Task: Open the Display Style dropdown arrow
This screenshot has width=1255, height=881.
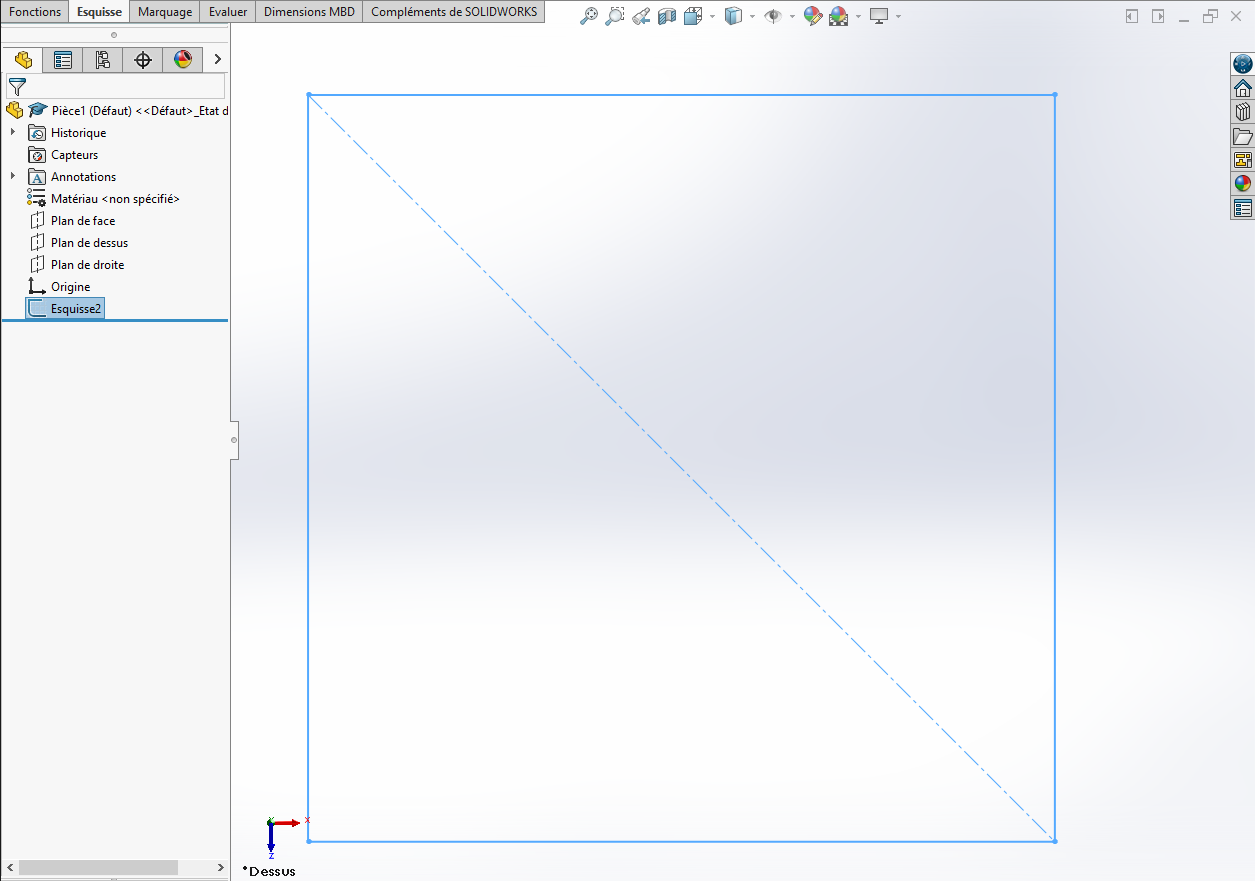Action: coord(753,17)
